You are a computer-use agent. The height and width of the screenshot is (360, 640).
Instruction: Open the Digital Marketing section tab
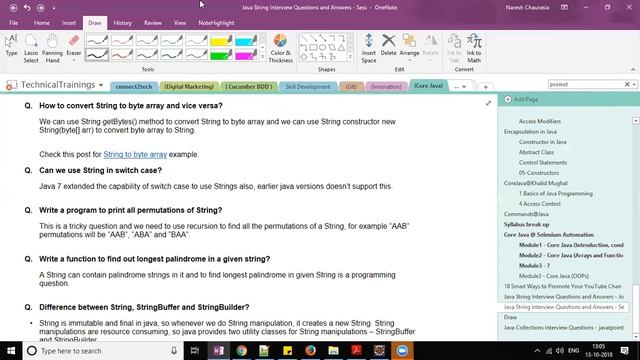pos(189,87)
